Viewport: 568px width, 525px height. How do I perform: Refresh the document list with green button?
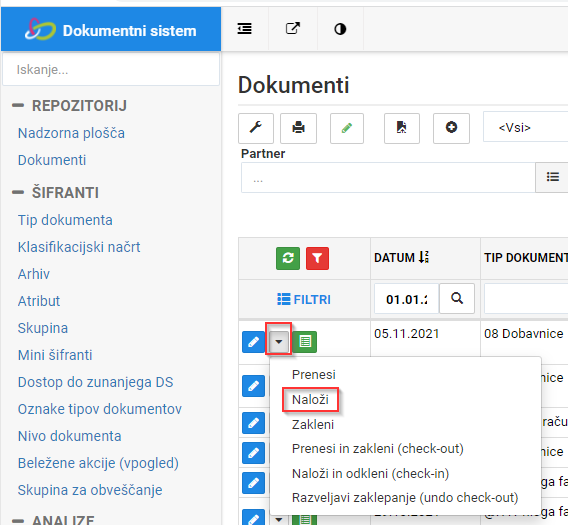pyautogui.click(x=288, y=258)
